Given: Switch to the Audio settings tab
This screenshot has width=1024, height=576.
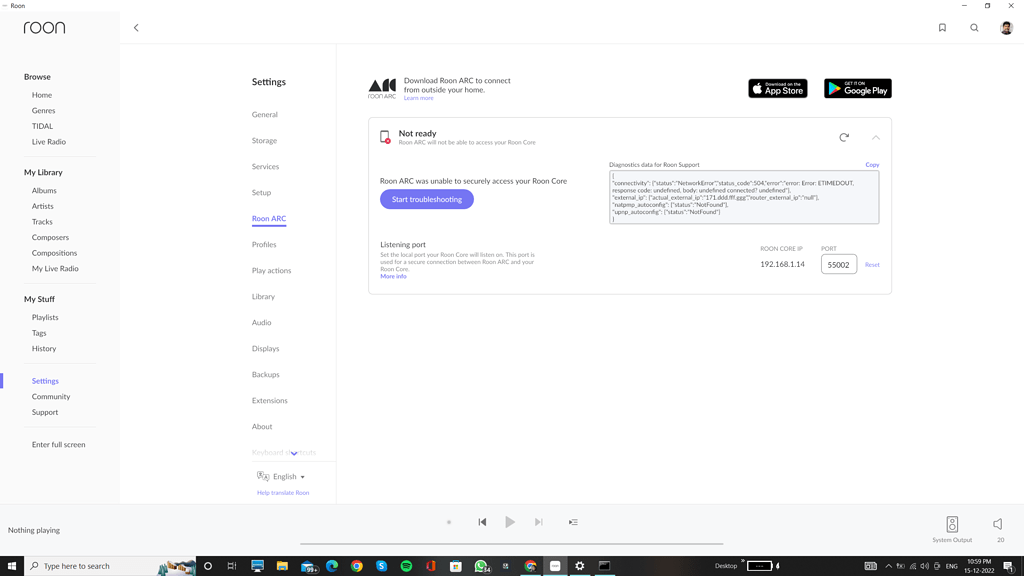Looking at the screenshot, I should (261, 322).
